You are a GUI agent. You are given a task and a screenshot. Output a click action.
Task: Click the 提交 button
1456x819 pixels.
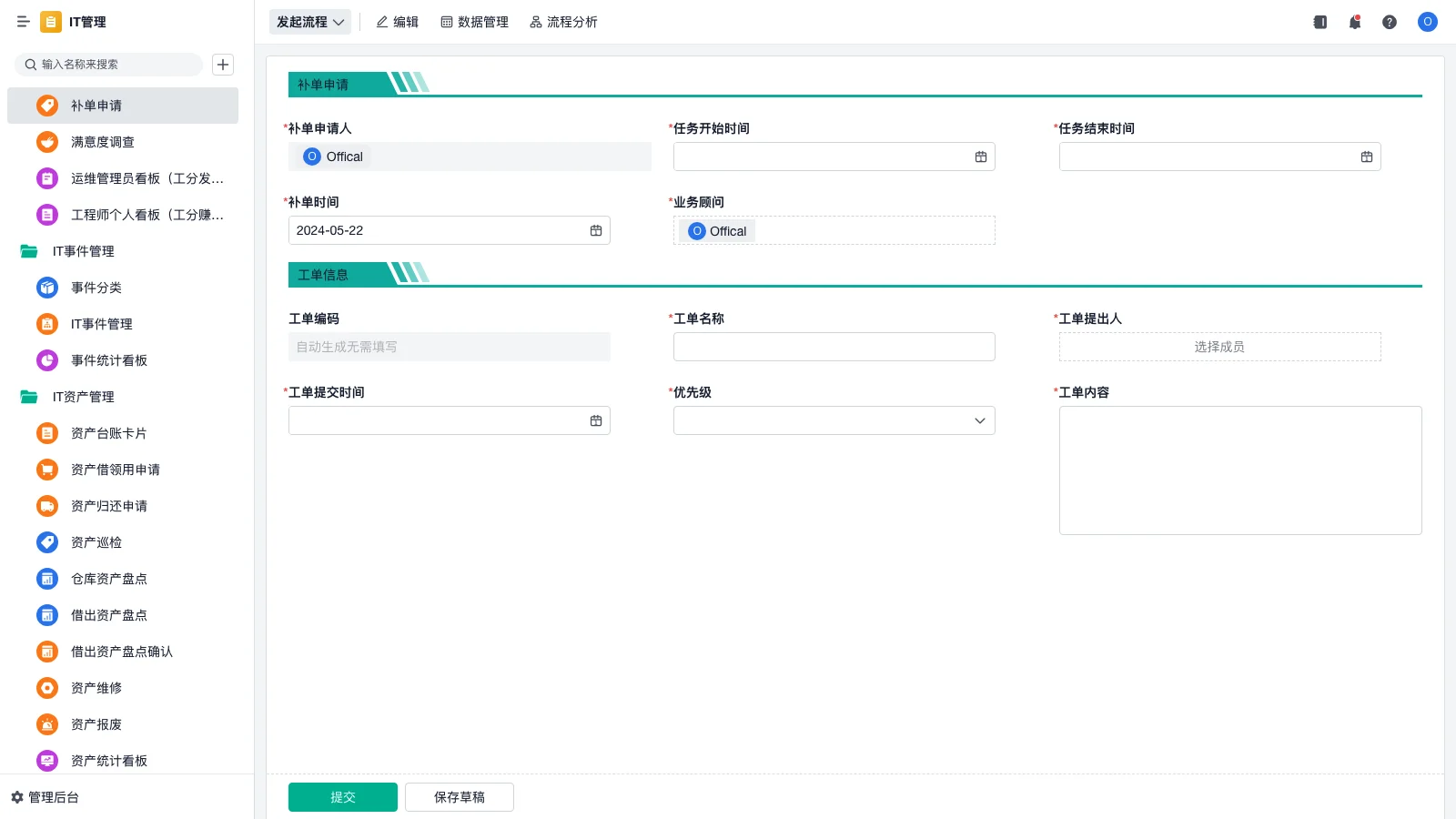coord(343,797)
